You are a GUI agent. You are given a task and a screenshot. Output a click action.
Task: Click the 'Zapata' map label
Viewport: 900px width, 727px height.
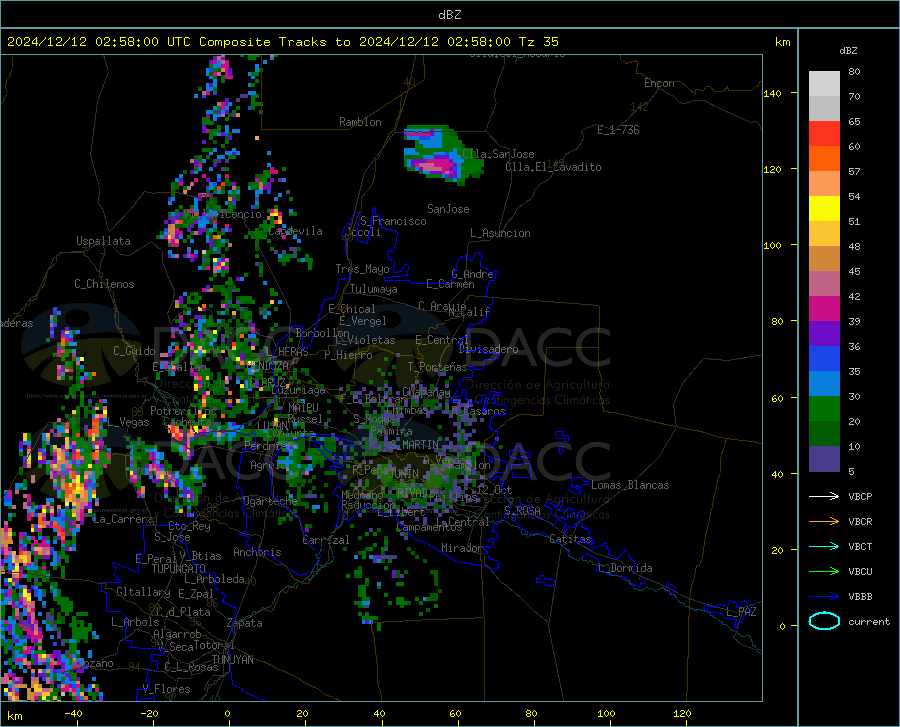(245, 623)
